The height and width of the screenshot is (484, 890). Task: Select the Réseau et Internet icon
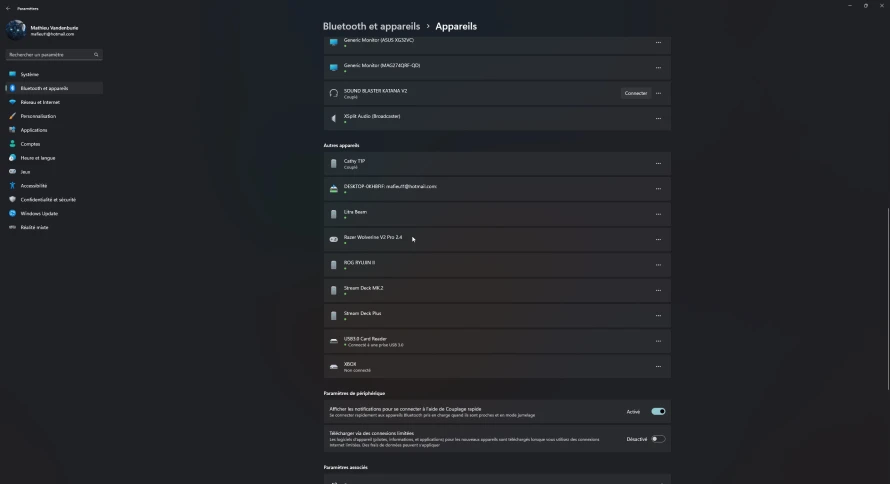[x=12, y=102]
